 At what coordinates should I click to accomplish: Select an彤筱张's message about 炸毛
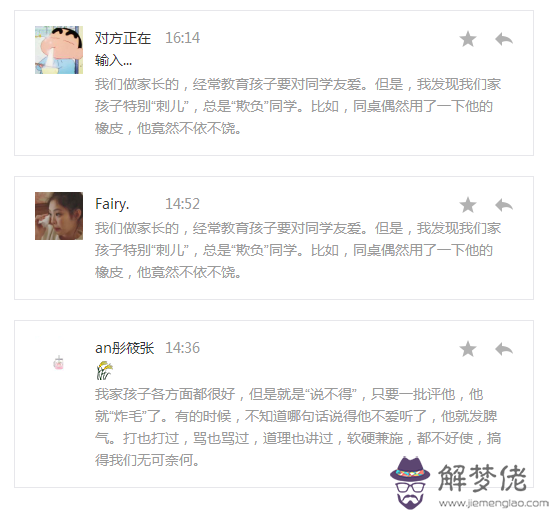[298, 427]
